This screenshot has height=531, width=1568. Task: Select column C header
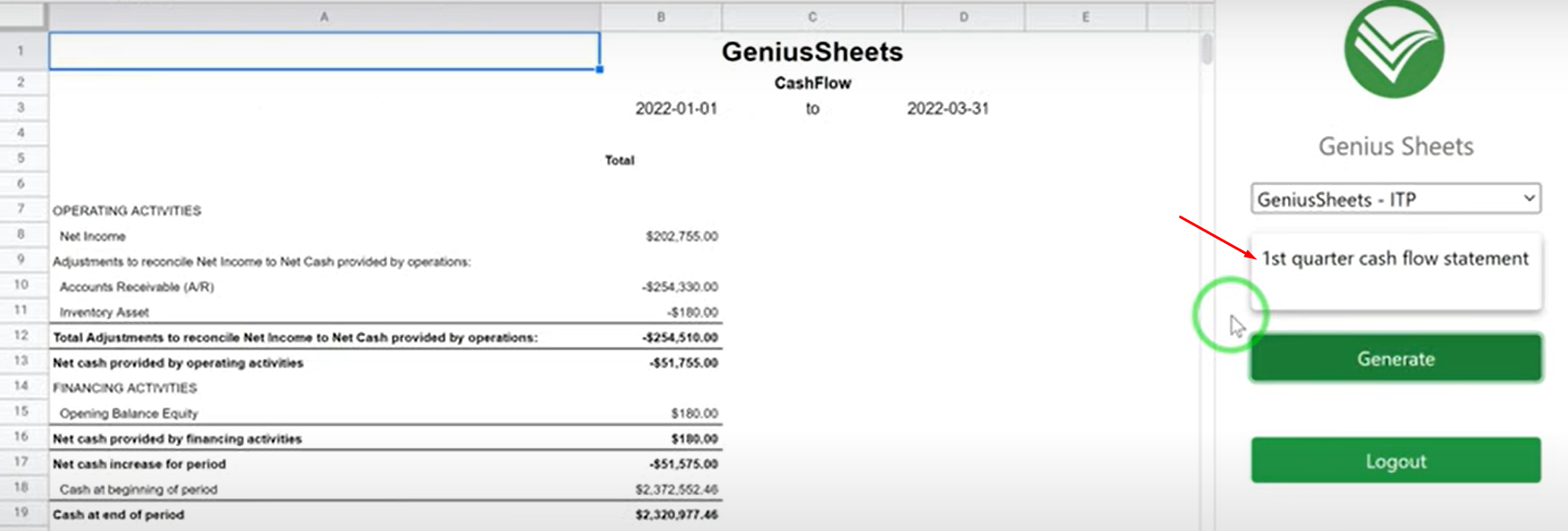[812, 16]
